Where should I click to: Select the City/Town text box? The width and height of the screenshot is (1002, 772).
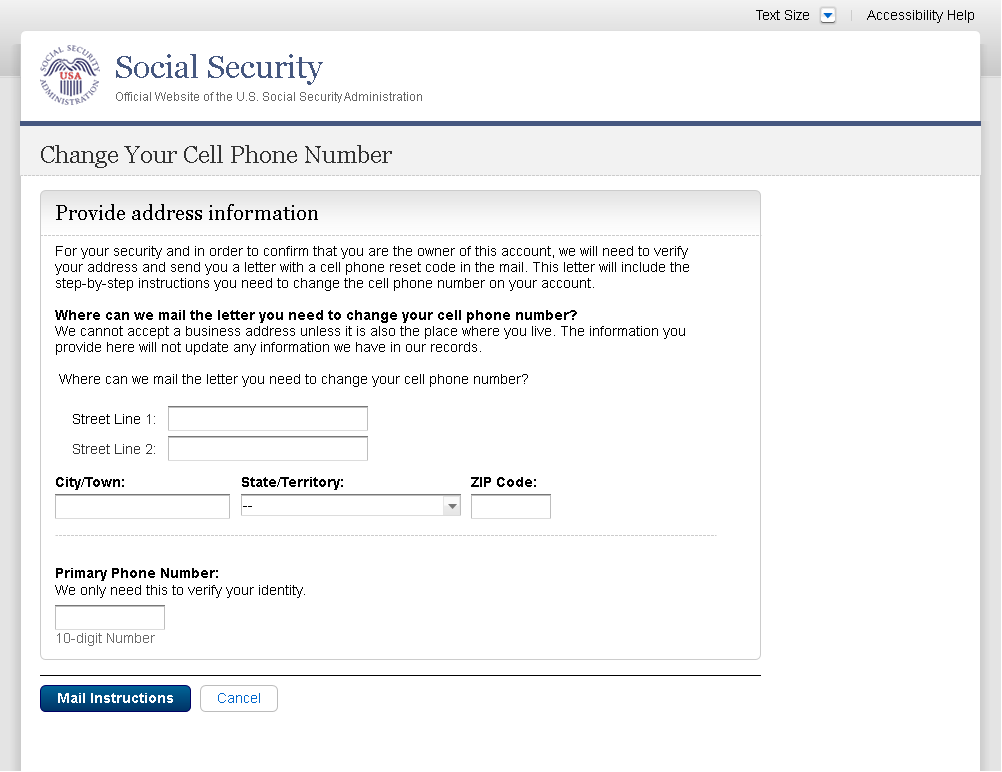coord(142,507)
